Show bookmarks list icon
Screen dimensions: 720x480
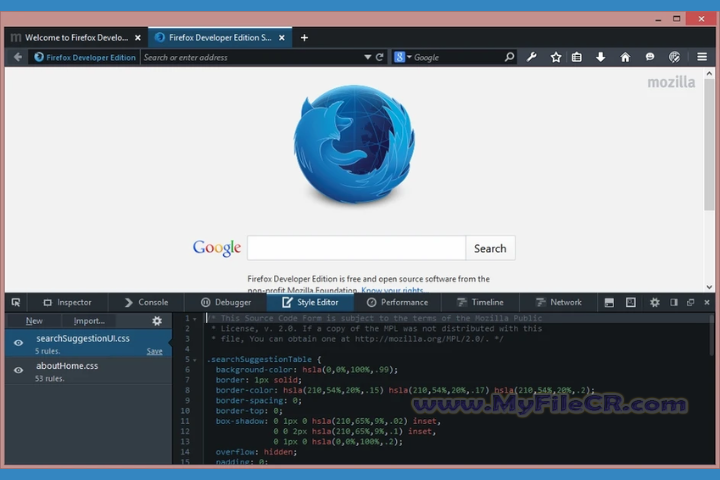coord(577,57)
